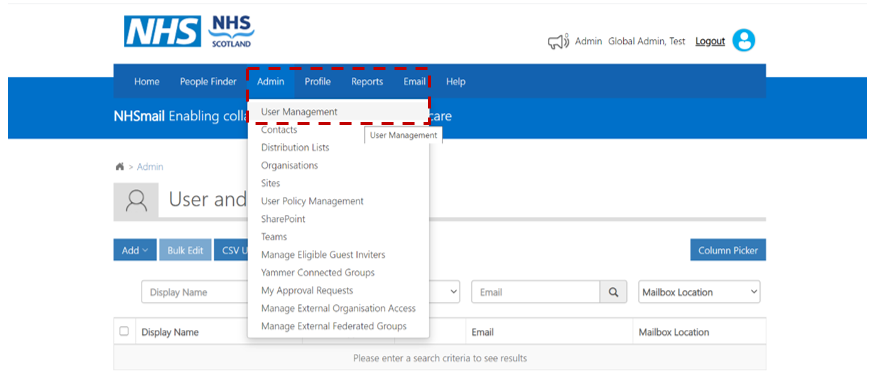Click the user silhouette page icon
877x387 pixels.
(x=136, y=201)
